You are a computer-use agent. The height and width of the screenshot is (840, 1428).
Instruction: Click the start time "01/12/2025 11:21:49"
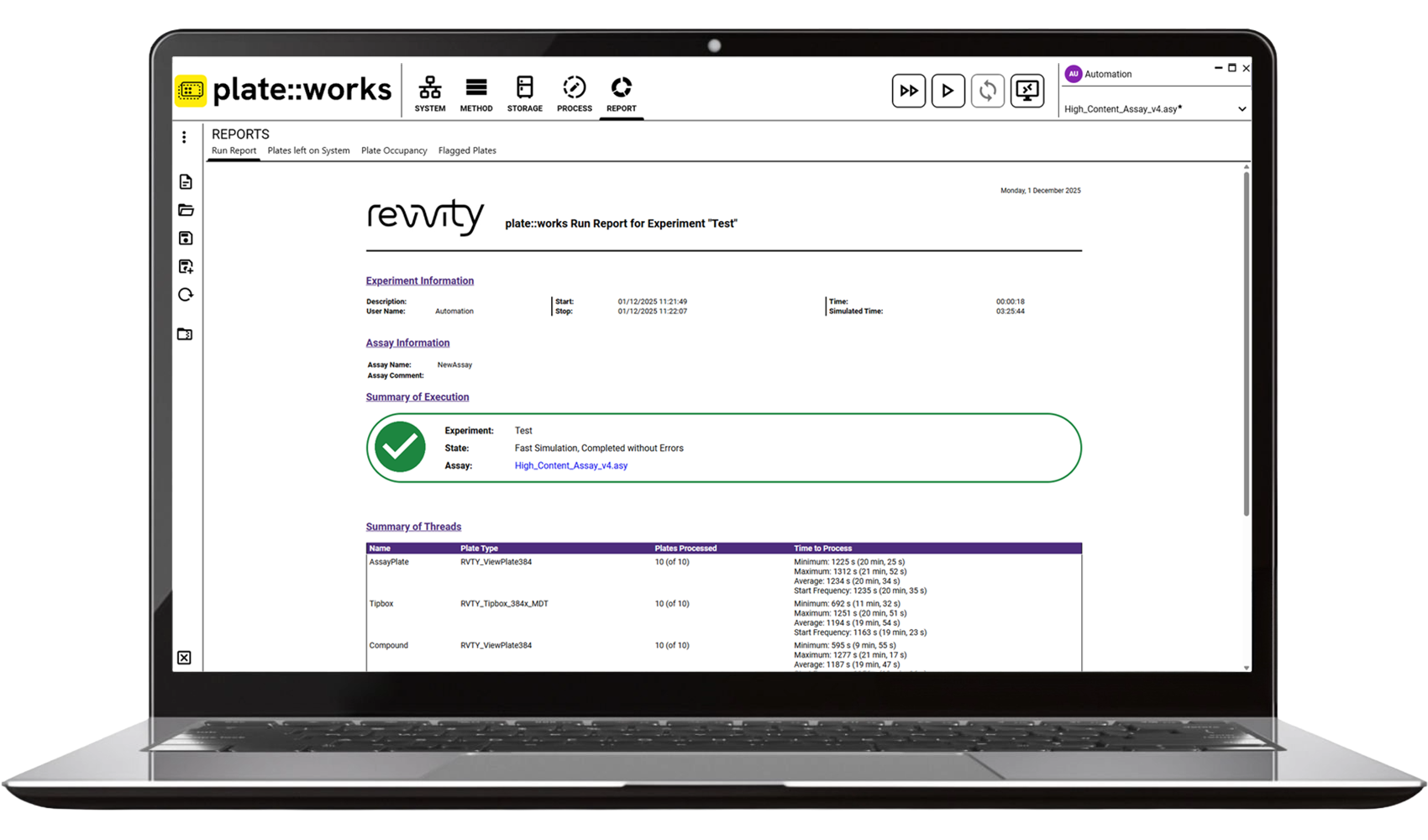(x=653, y=302)
